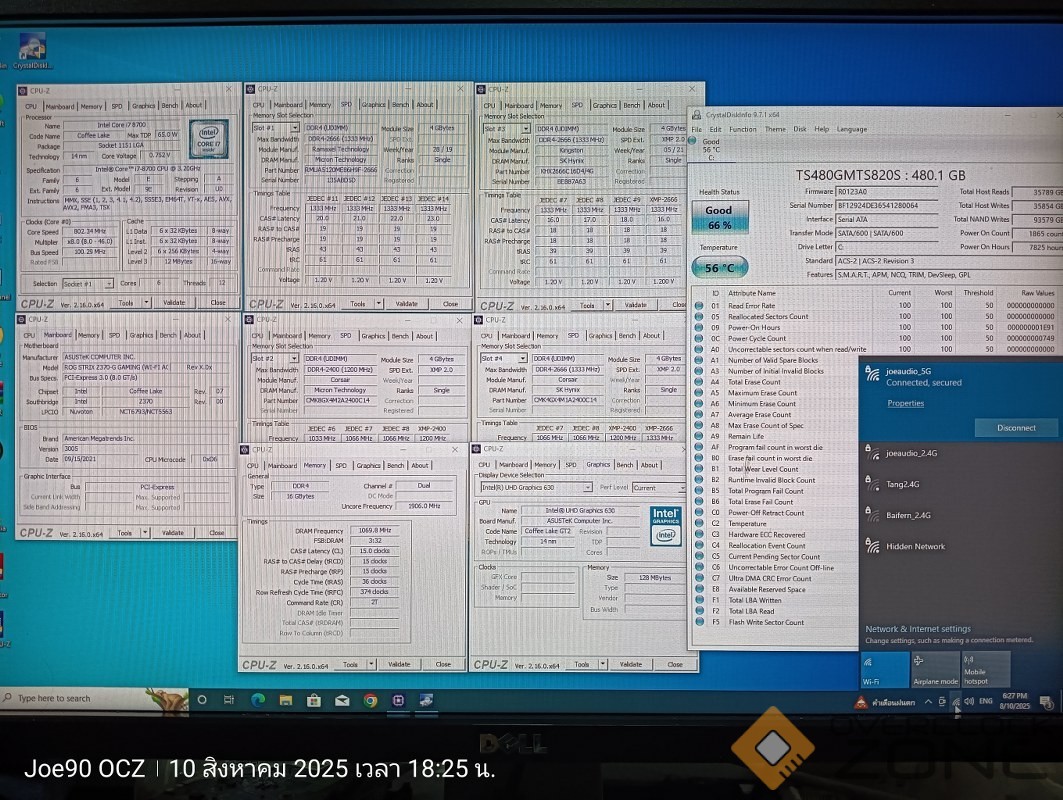Click the Type here to search box
This screenshot has width=1063, height=800.
click(95, 698)
